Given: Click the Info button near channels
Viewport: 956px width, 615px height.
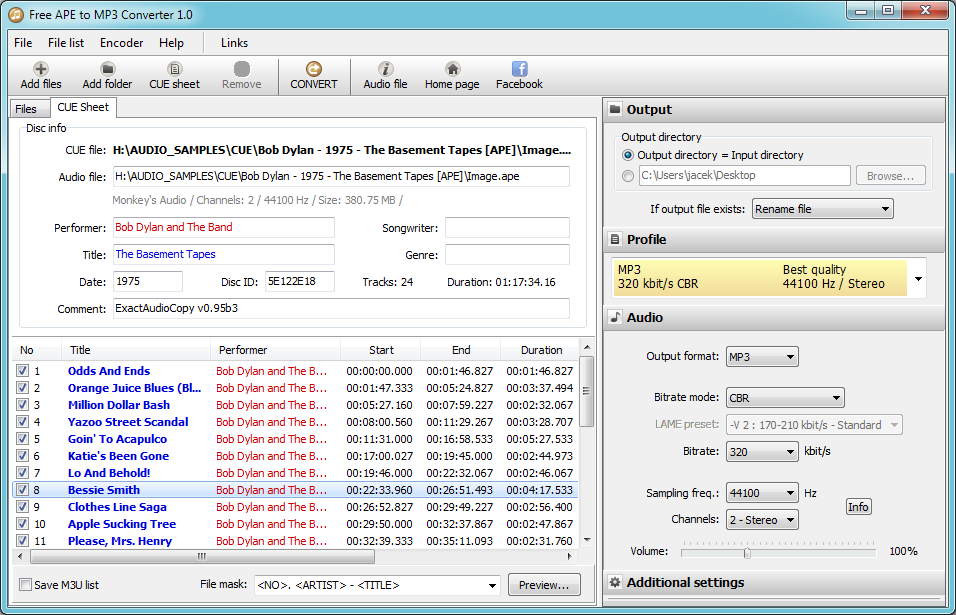Looking at the screenshot, I should [858, 507].
